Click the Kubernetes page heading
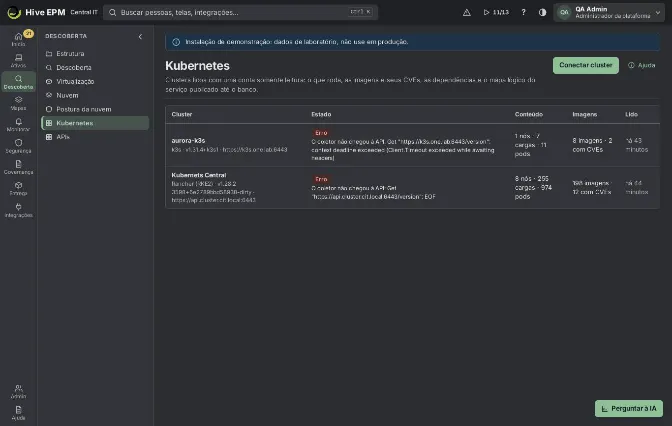 pyautogui.click(x=197, y=66)
